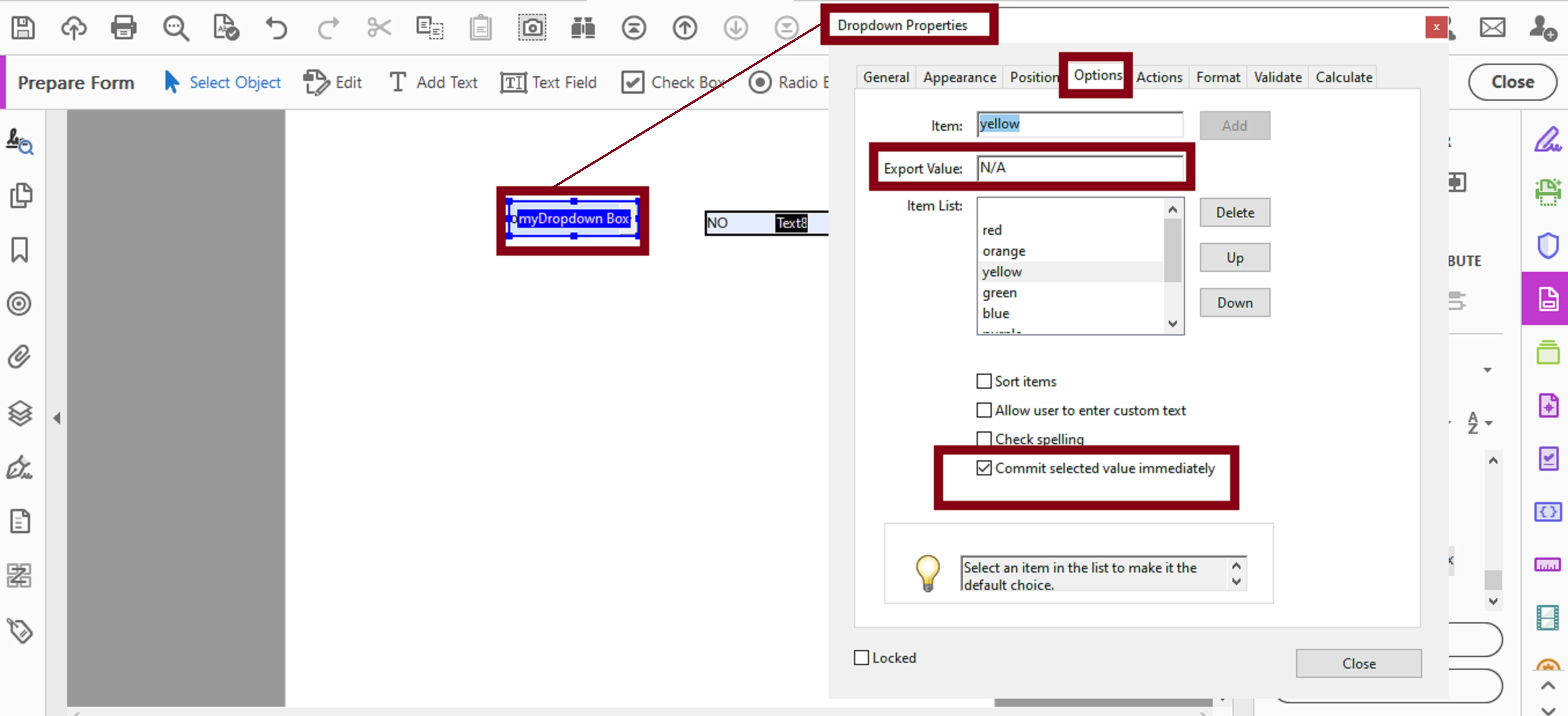Select green in the Item List
Image resolution: width=1568 pixels, height=716 pixels.
click(1071, 293)
